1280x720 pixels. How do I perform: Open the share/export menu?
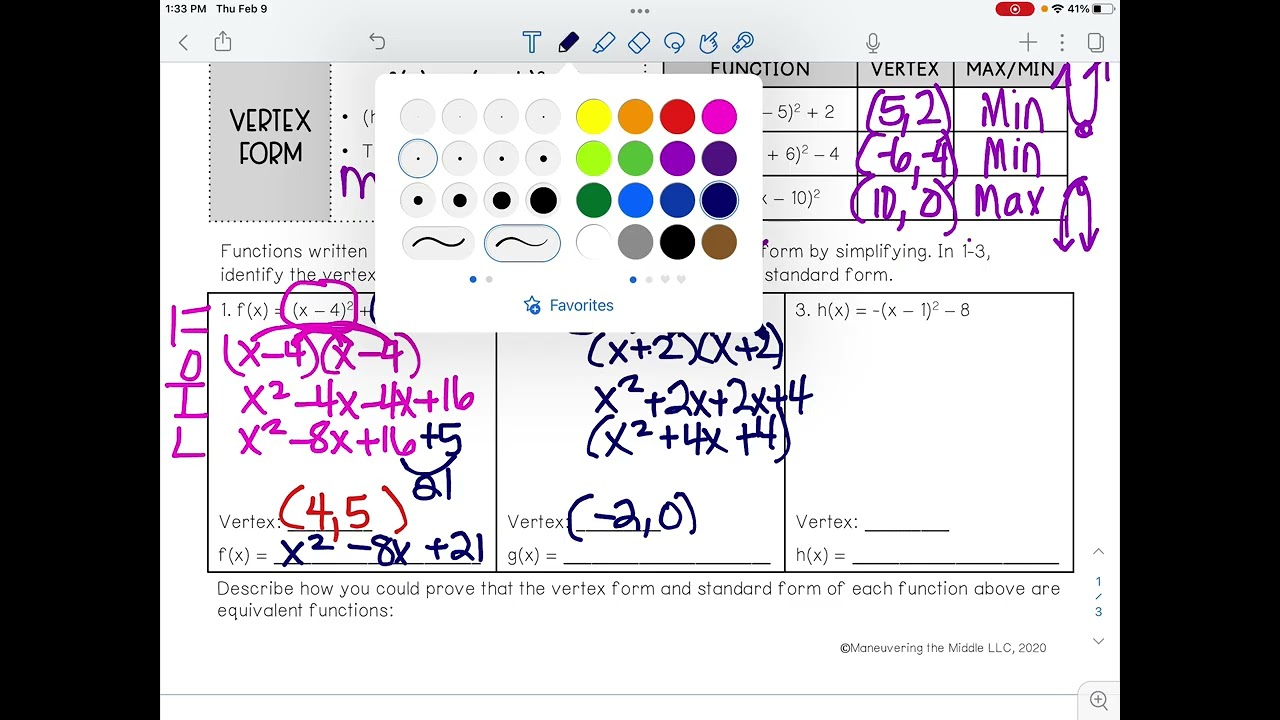click(223, 41)
